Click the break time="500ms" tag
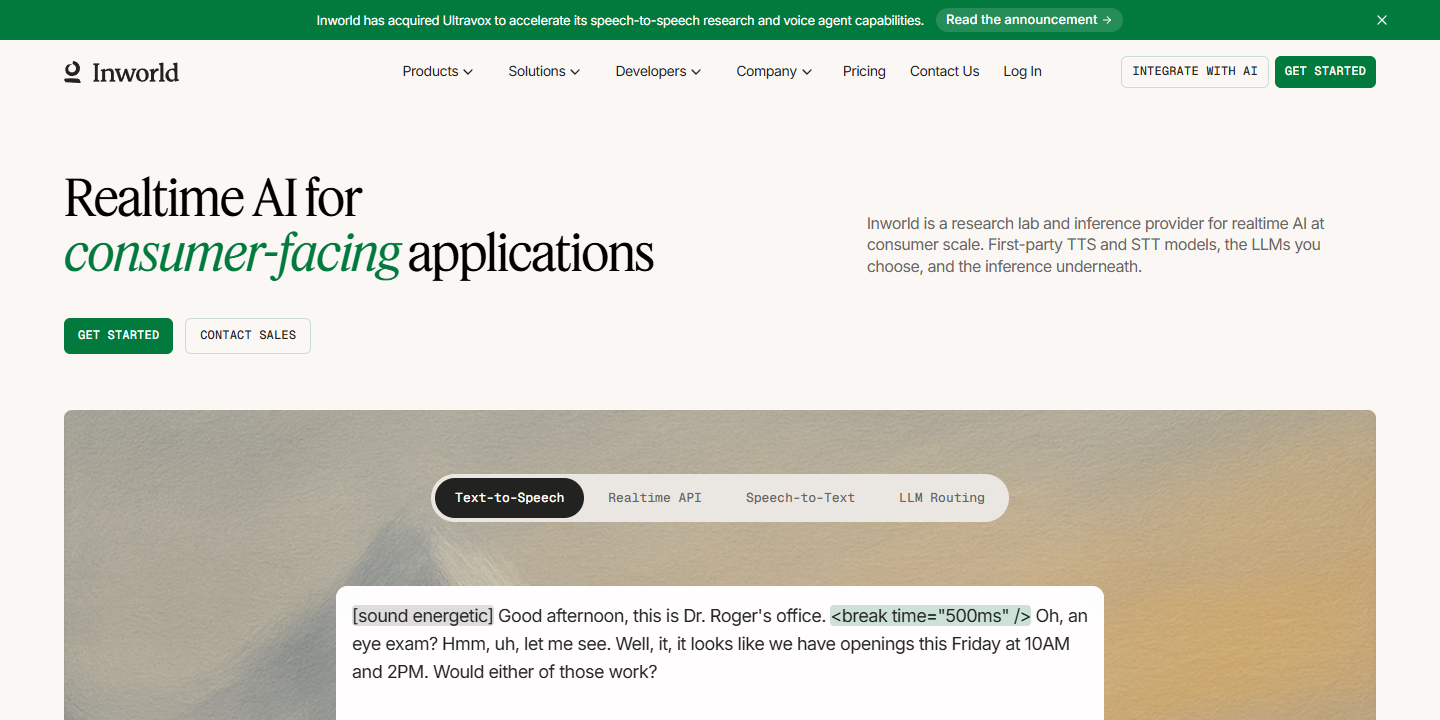 (x=930, y=616)
